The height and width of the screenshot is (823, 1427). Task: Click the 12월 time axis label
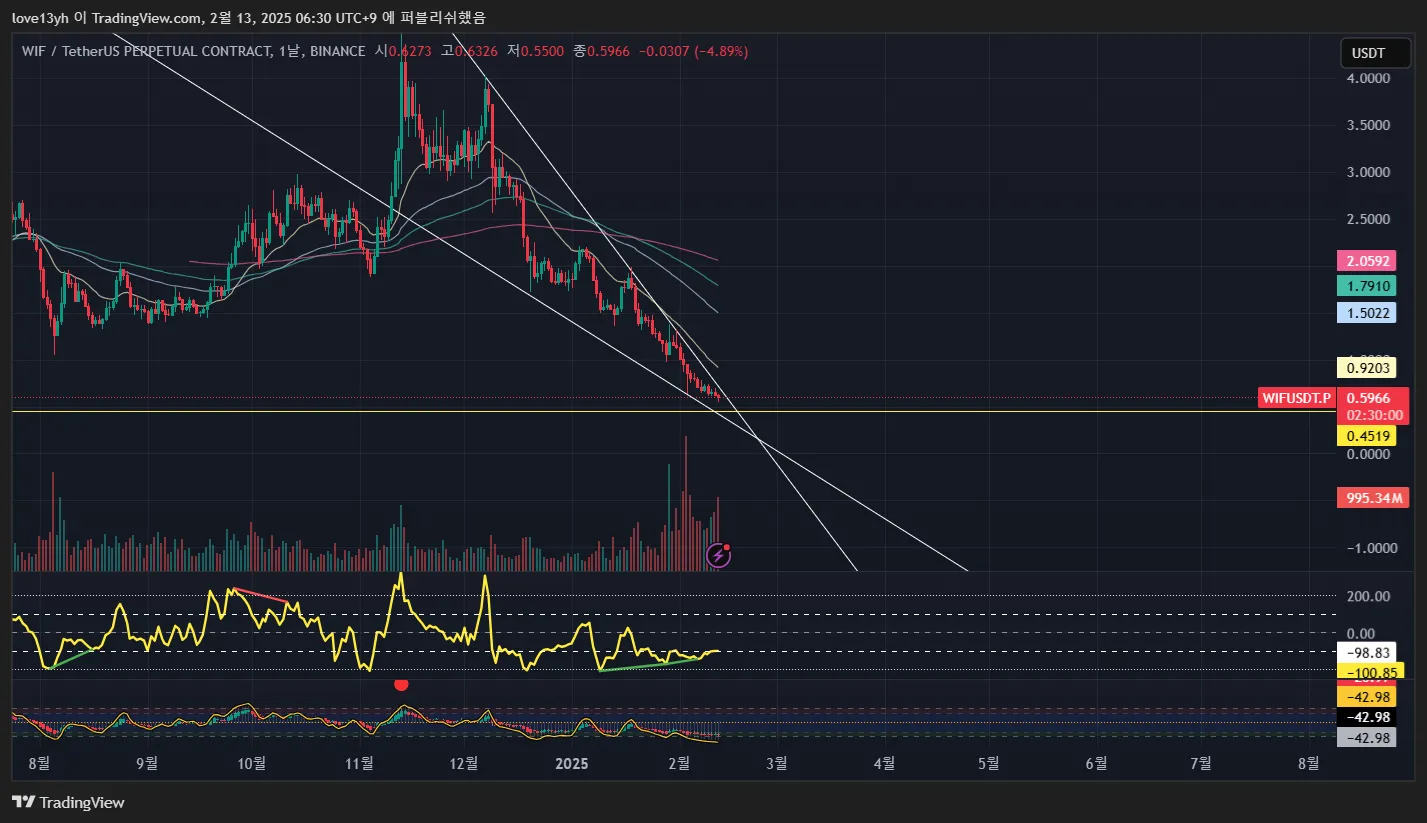pos(463,764)
